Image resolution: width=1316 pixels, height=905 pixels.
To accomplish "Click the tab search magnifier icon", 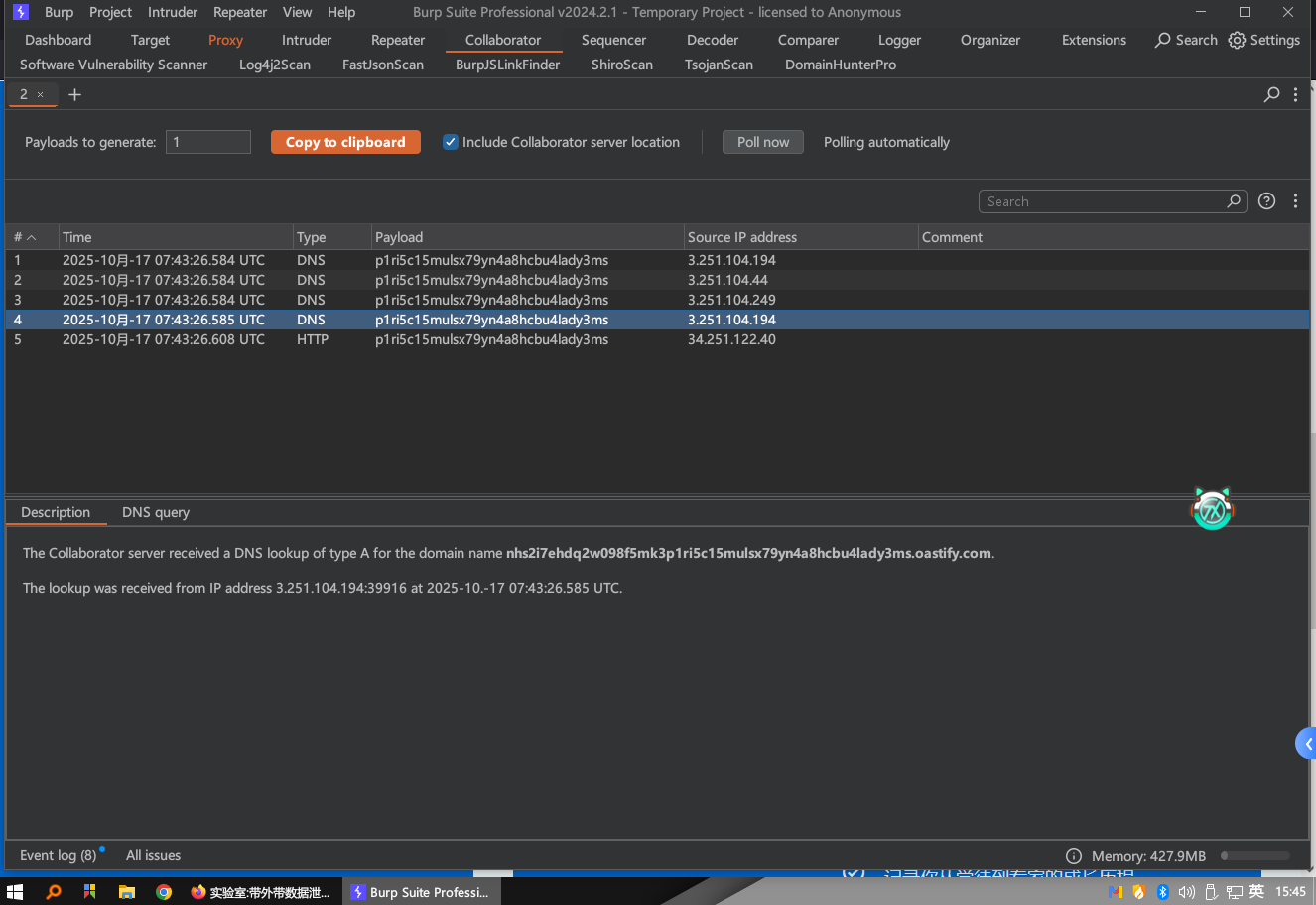I will tap(1271, 94).
